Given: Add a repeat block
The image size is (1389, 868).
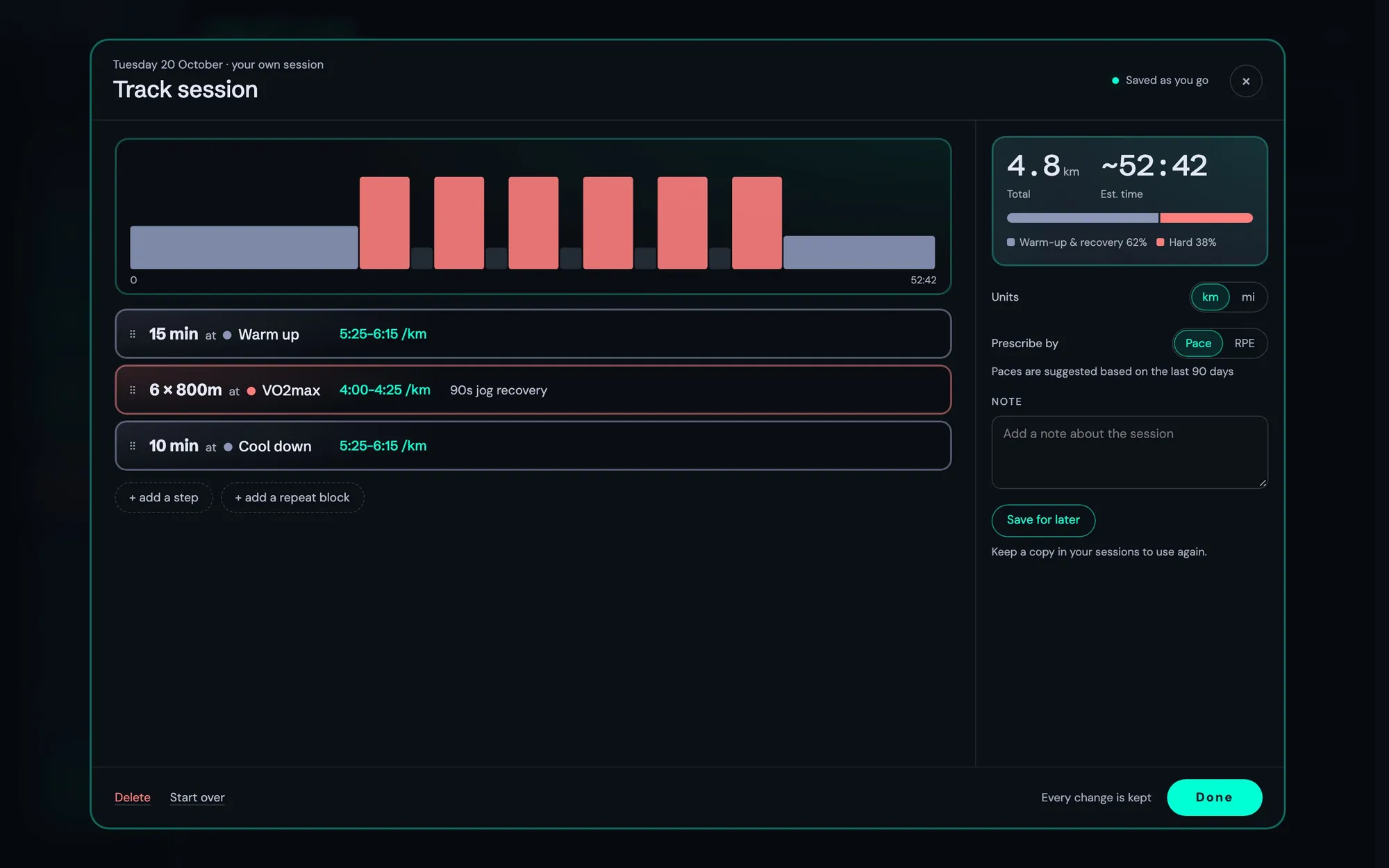Looking at the screenshot, I should [x=292, y=498].
